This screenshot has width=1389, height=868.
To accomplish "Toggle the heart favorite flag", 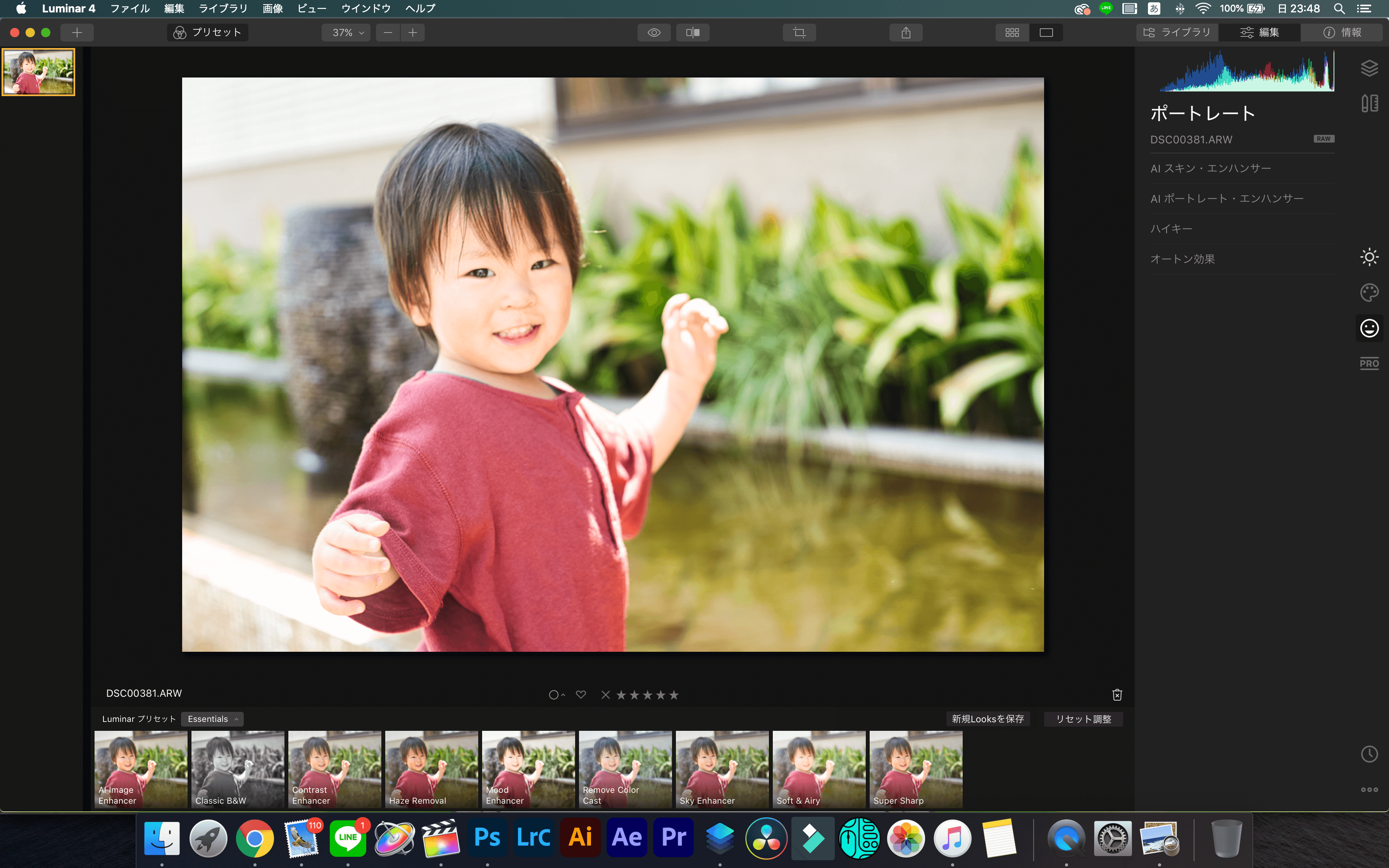I will pos(581,695).
